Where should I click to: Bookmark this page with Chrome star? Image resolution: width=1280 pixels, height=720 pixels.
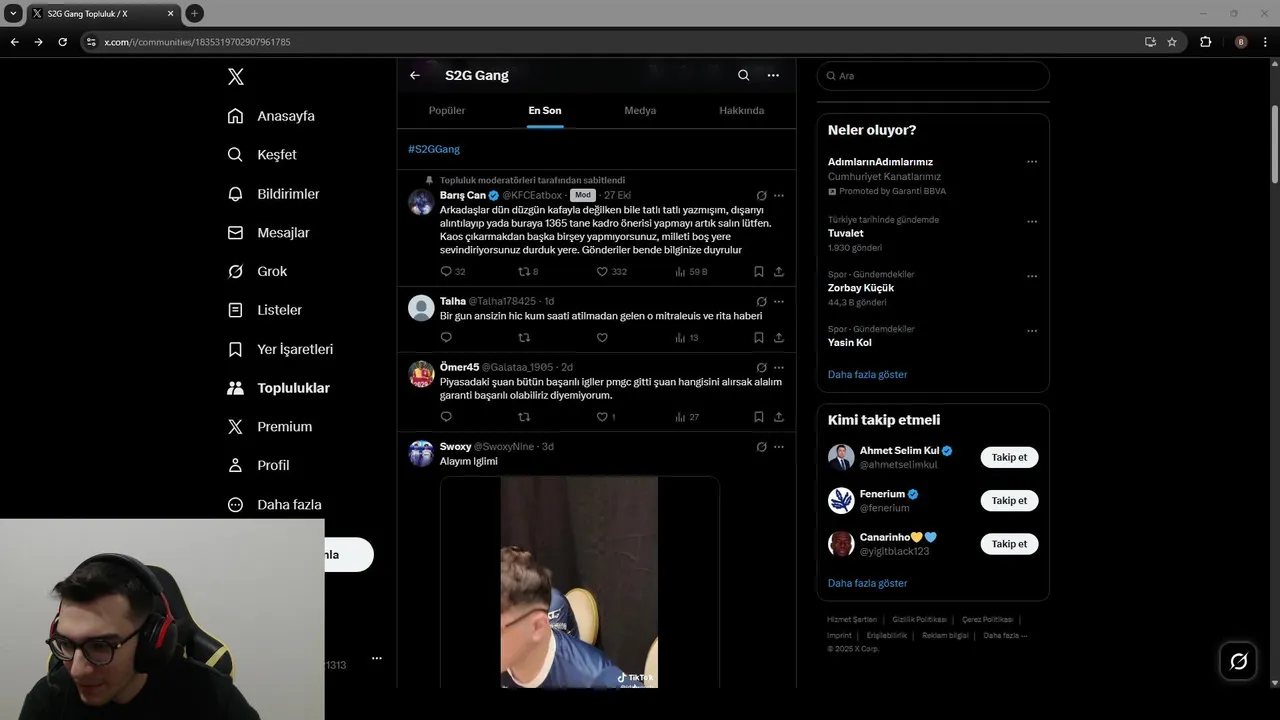click(x=1172, y=42)
